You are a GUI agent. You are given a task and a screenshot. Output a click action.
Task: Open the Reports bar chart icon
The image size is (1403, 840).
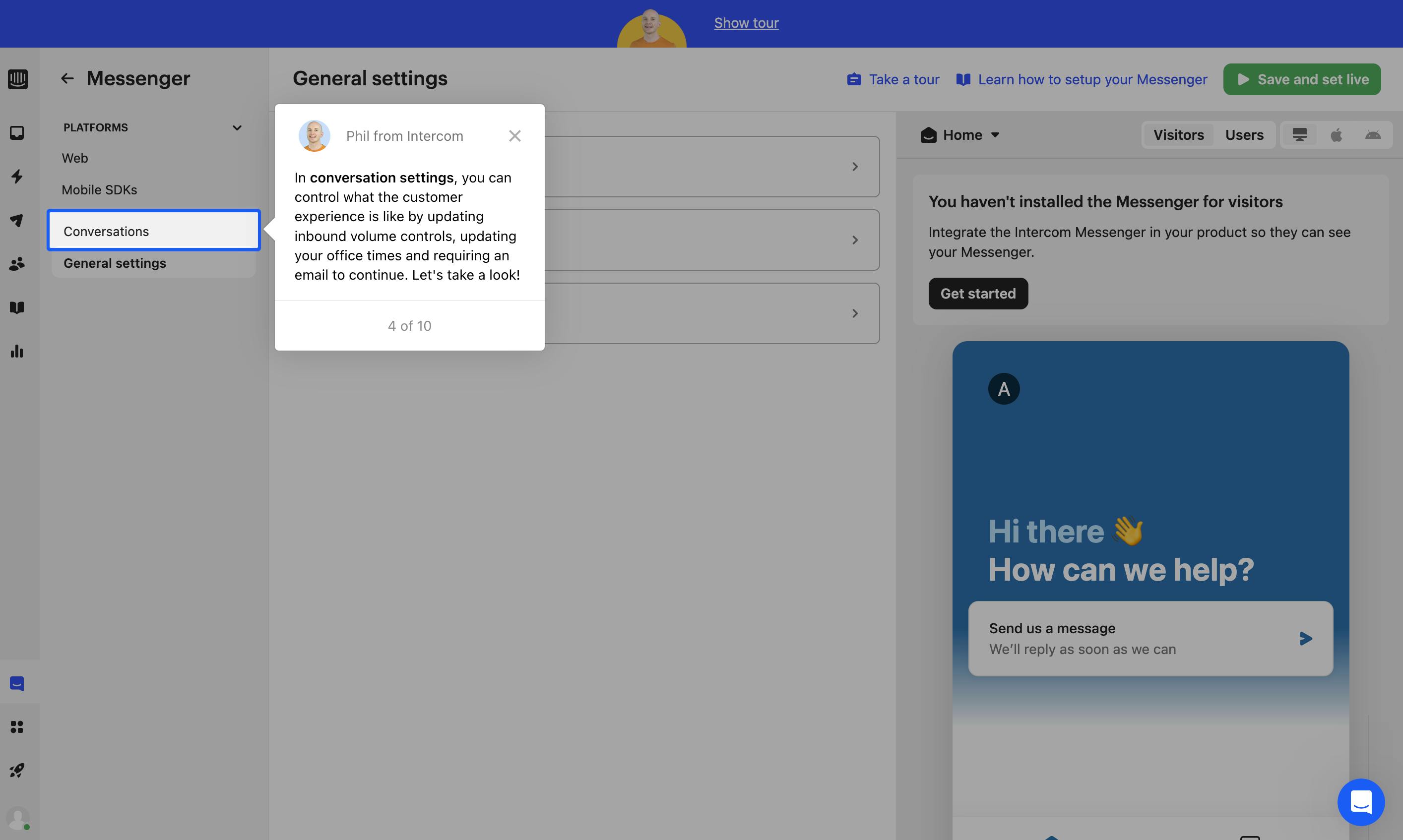coord(17,352)
